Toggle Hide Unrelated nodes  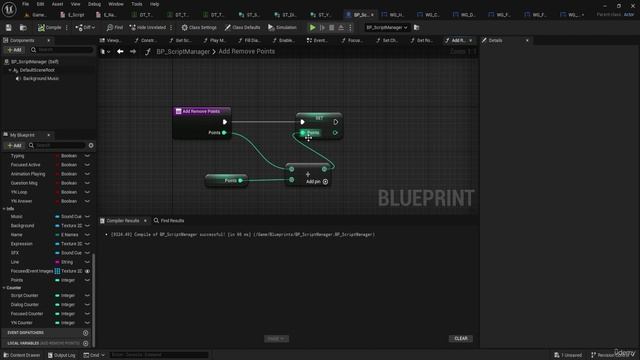[x=148, y=28]
